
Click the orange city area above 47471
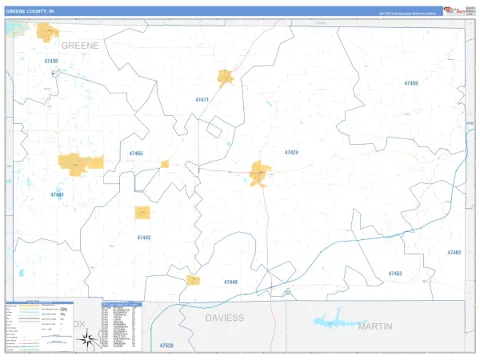(225, 78)
